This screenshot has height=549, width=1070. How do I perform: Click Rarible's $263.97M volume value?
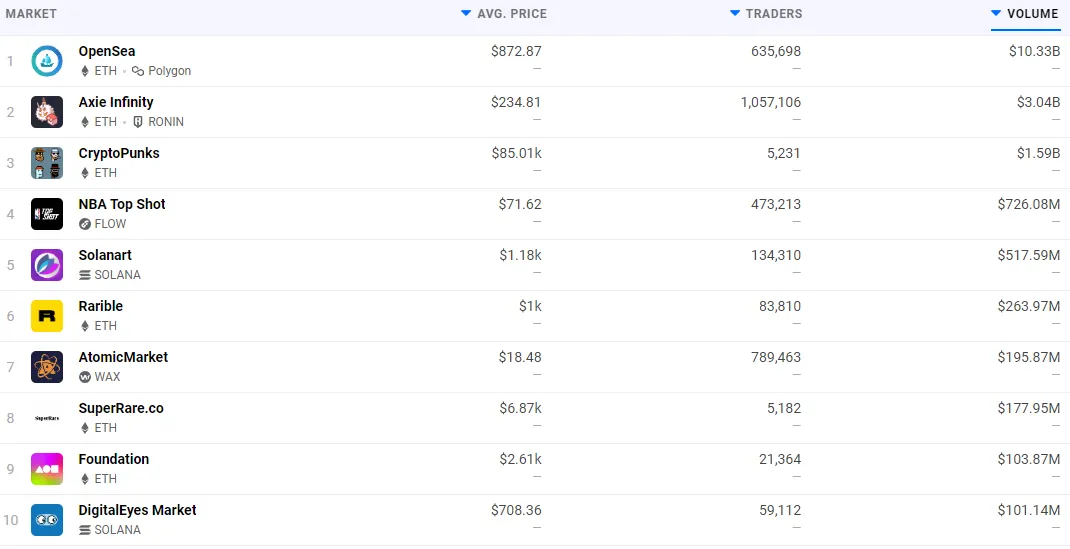coord(1029,306)
